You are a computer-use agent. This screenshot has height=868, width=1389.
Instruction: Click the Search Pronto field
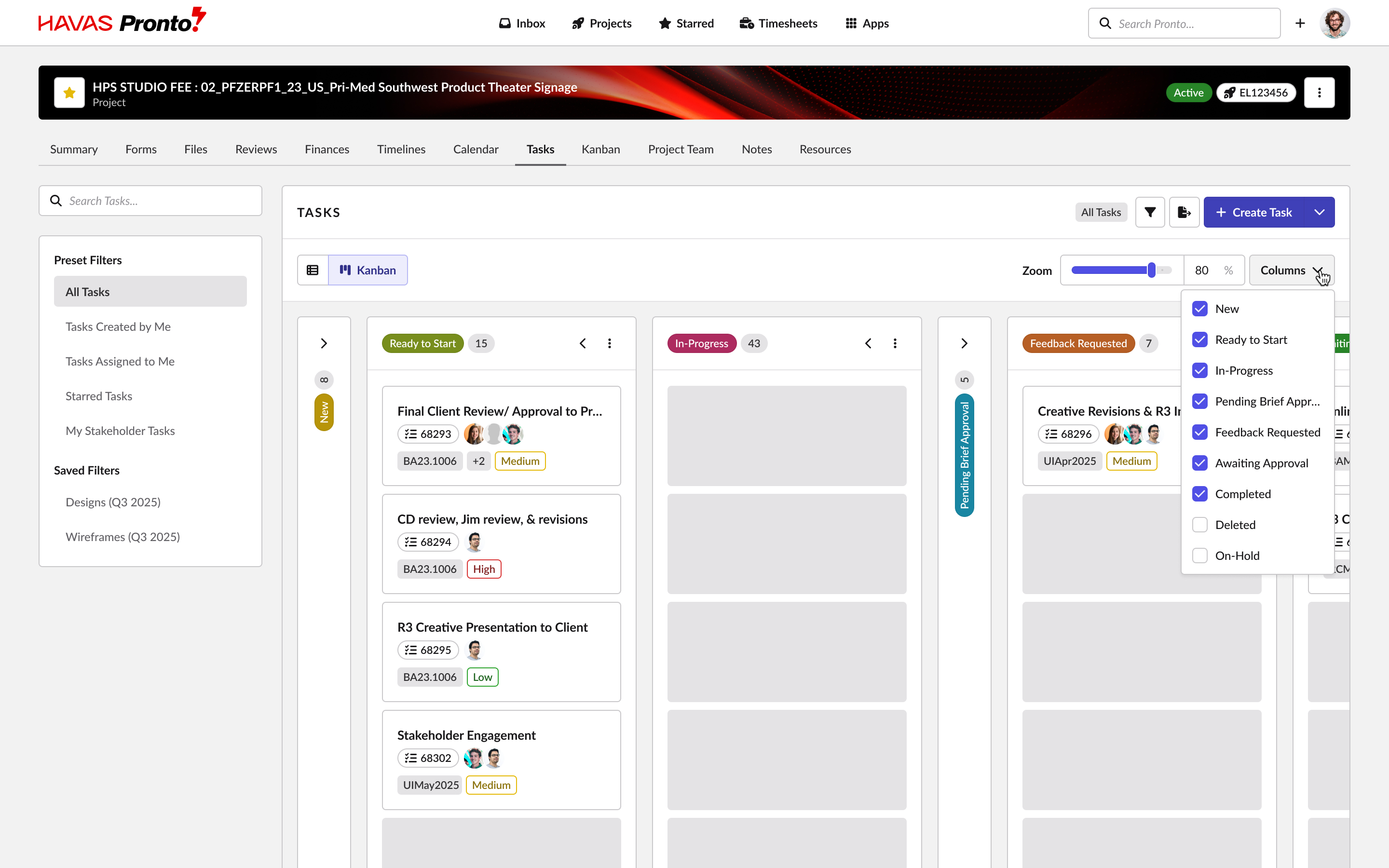pyautogui.click(x=1184, y=23)
